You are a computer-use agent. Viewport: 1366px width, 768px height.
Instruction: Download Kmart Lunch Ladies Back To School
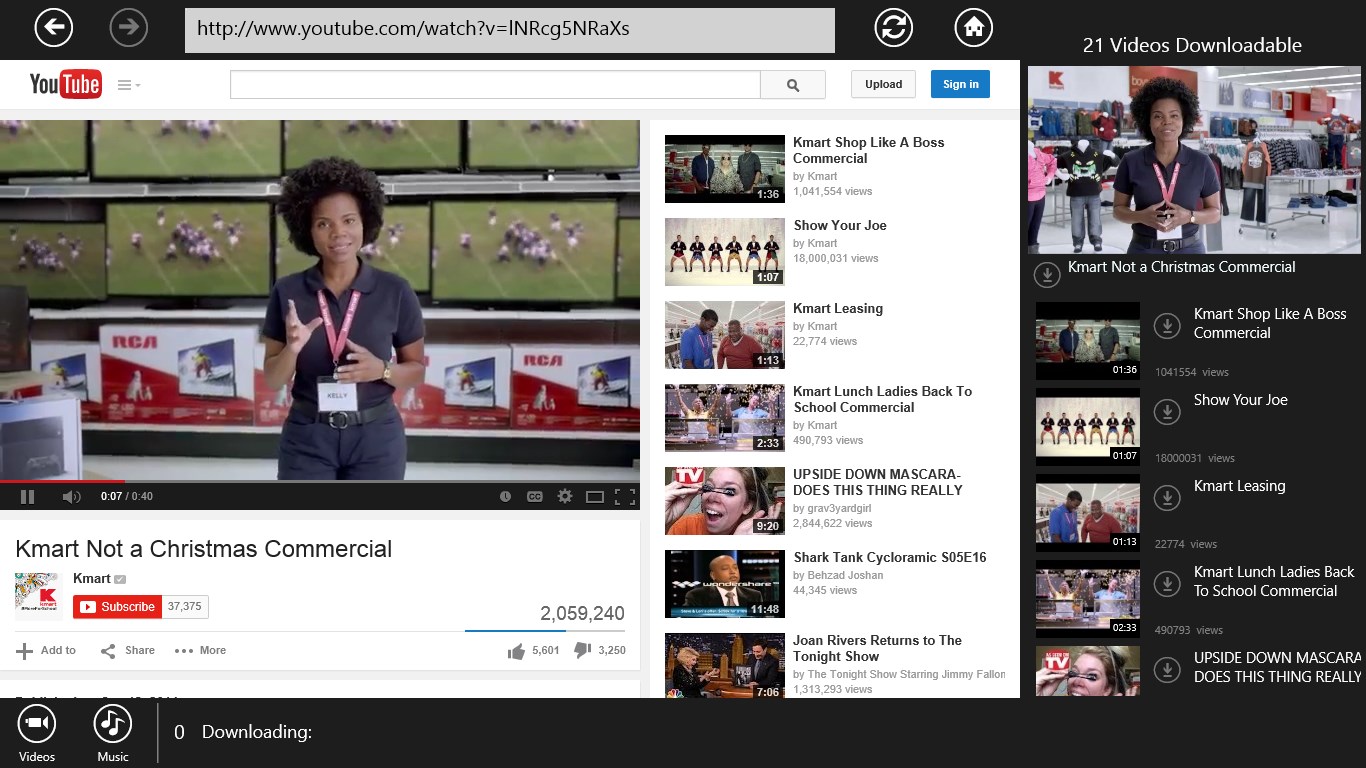click(1167, 583)
